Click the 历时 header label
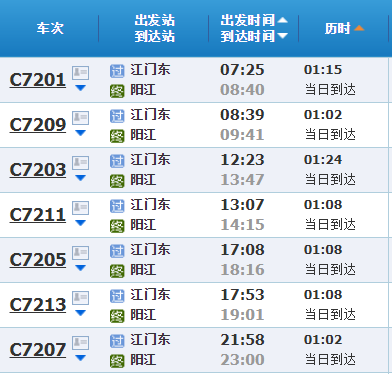The width and height of the screenshot is (392, 374). pyautogui.click(x=338, y=28)
